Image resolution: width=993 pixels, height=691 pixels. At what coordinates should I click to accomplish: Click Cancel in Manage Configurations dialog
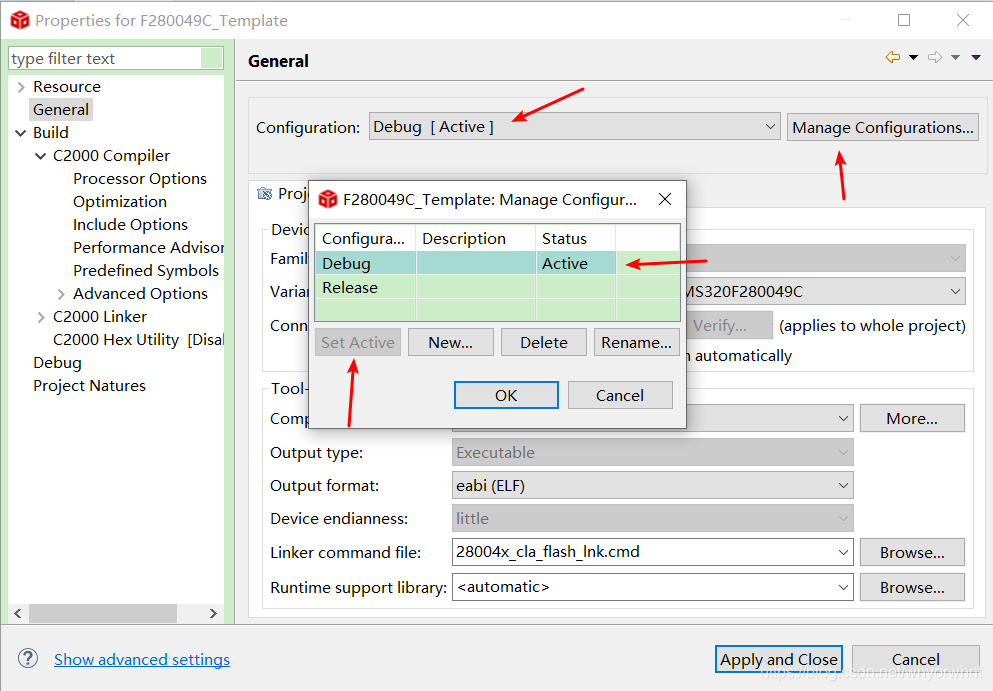tap(620, 395)
